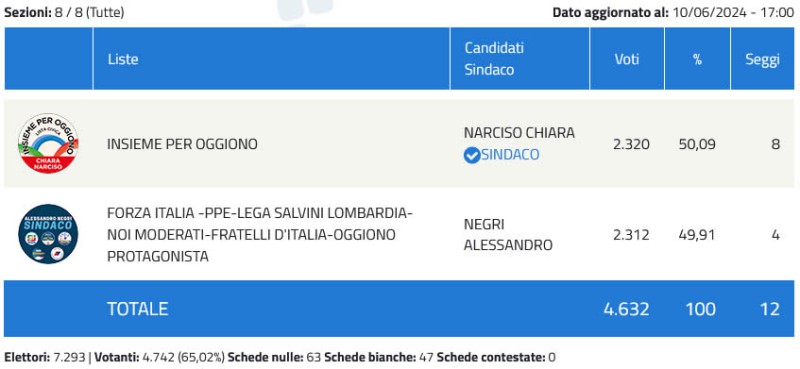Click candidate name NARCISO CHIARA
This screenshot has height=369, width=800.
519,133
